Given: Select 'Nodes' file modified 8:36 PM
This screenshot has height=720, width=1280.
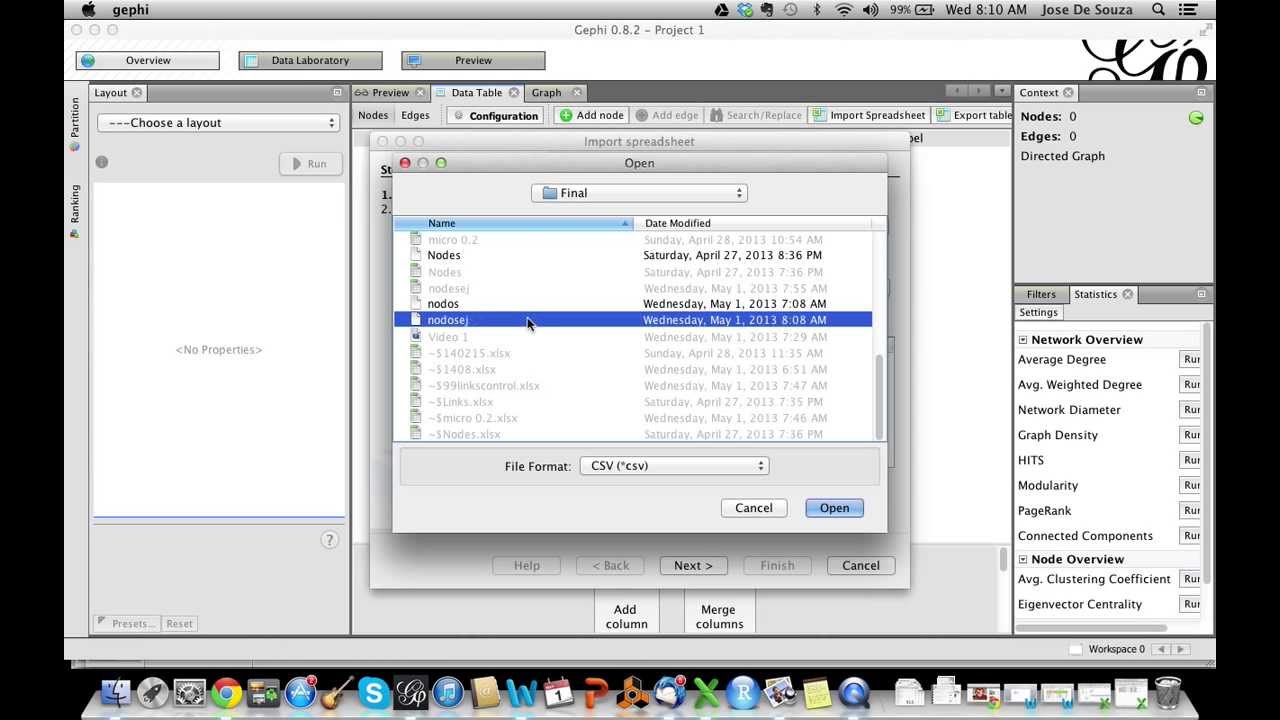Looking at the screenshot, I should 633,255.
